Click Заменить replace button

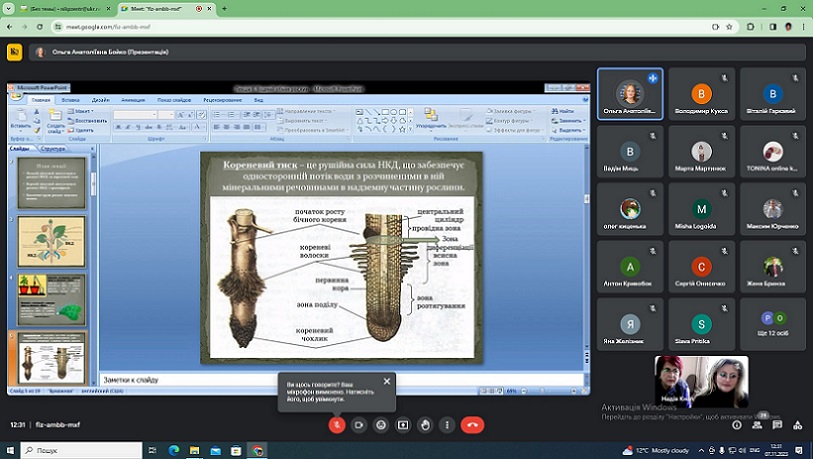coord(568,121)
